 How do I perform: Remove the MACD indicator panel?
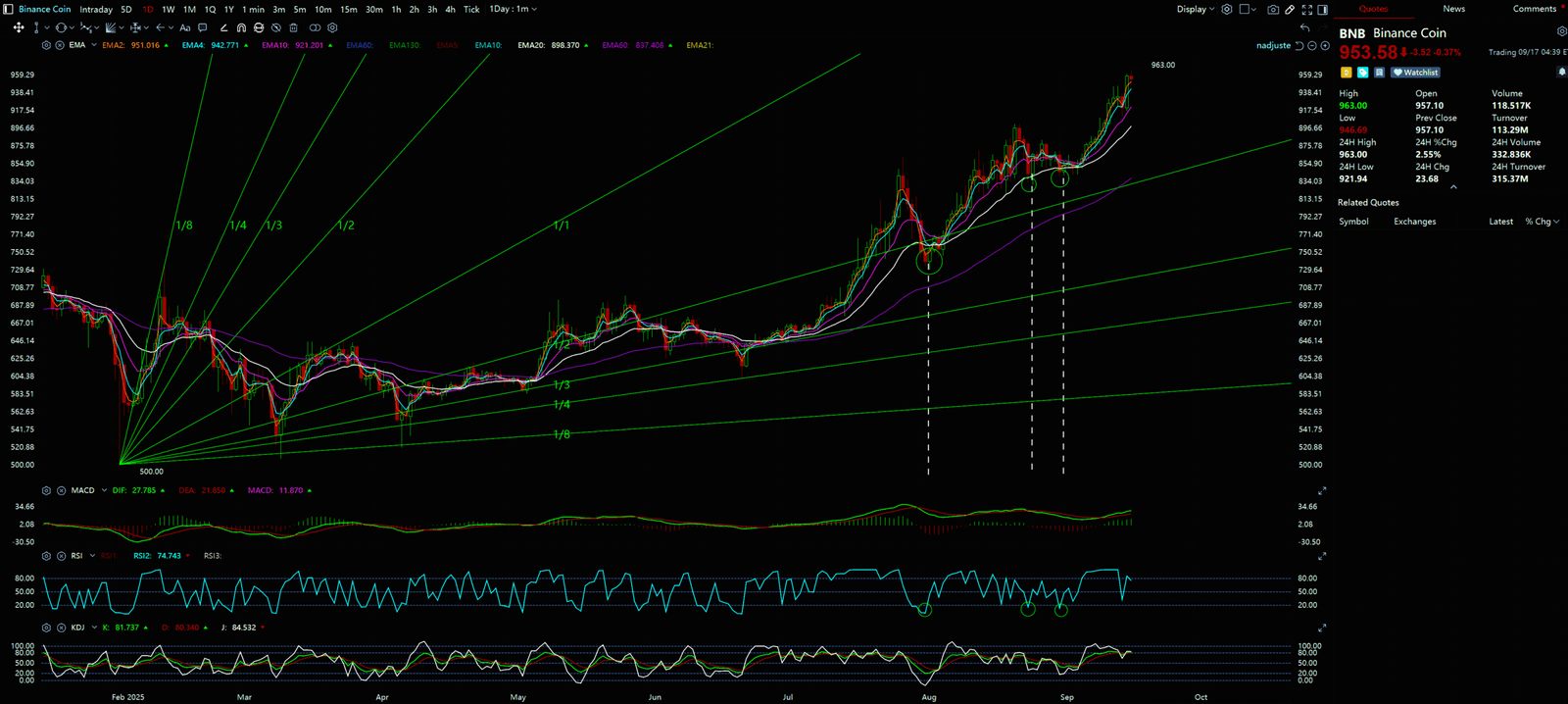(x=60, y=490)
